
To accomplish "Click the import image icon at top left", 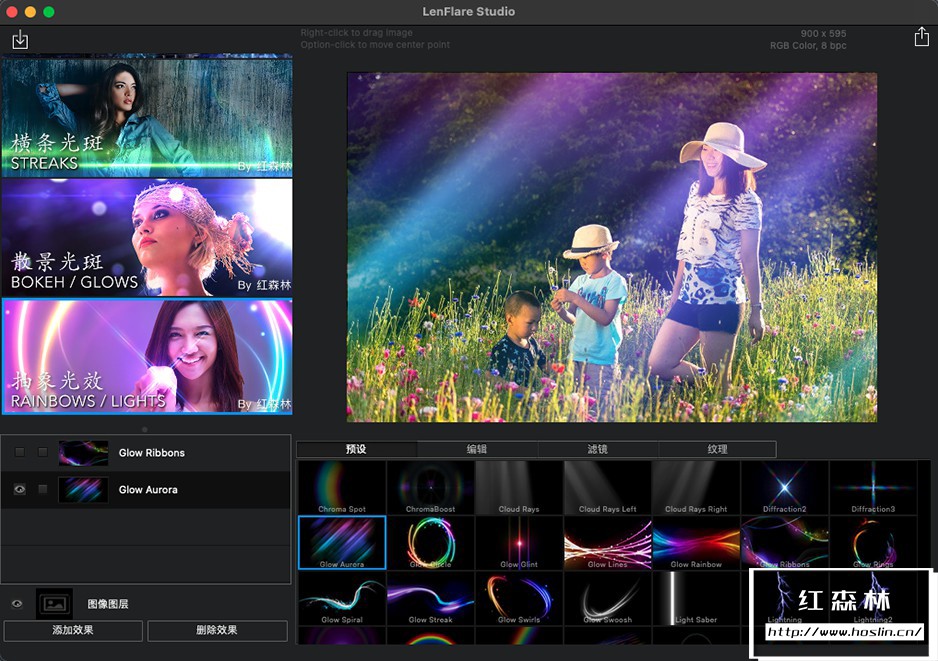I will click(x=20, y=40).
